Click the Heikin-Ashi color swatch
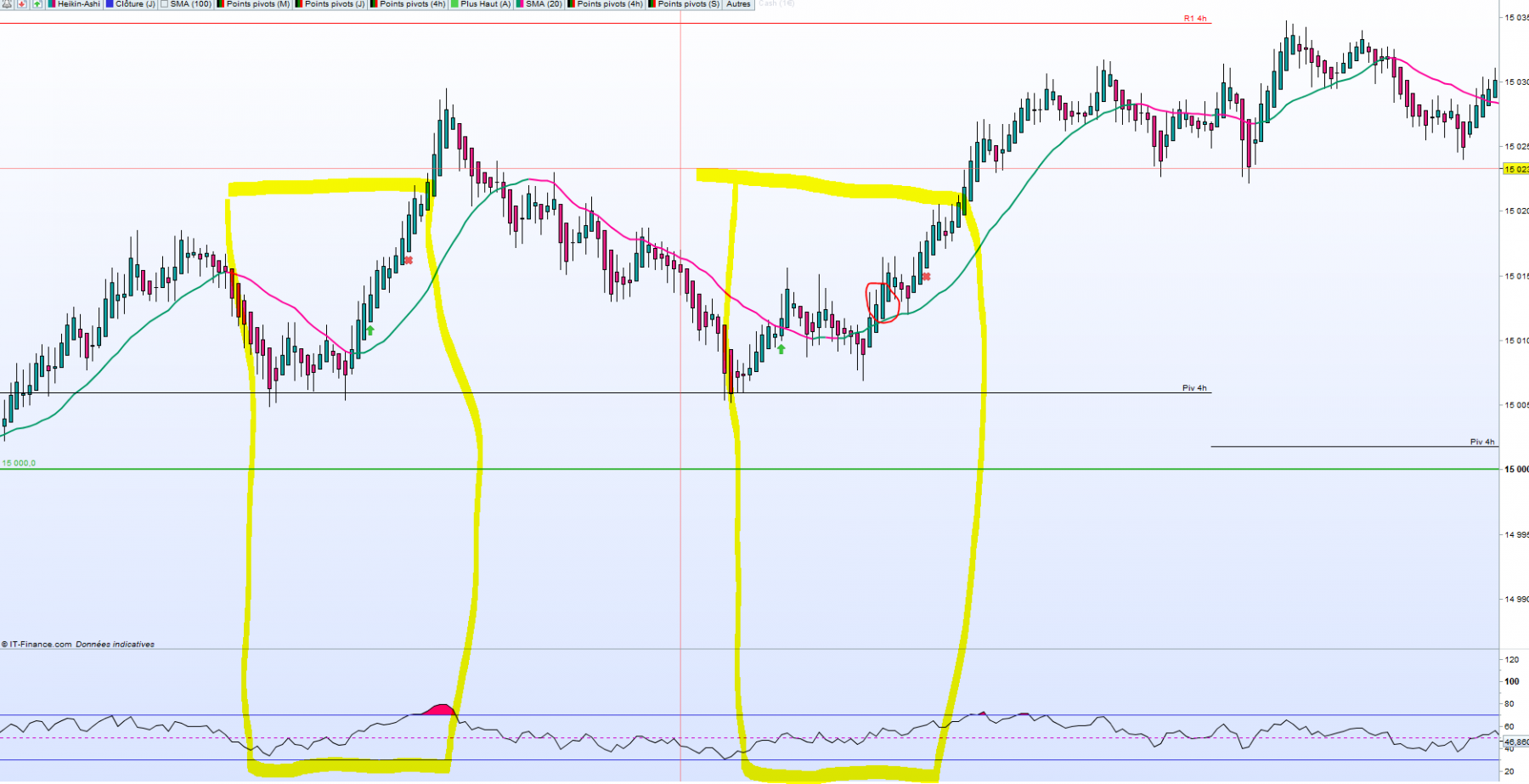Screen dimensions: 1529x784 (x=52, y=3)
